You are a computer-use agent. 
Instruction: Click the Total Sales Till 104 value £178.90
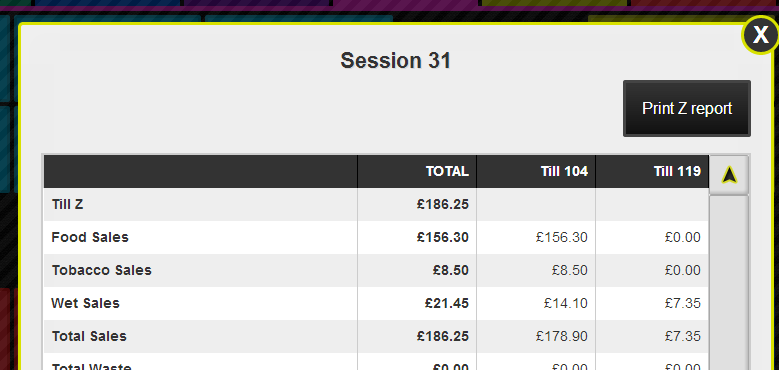tap(561, 336)
